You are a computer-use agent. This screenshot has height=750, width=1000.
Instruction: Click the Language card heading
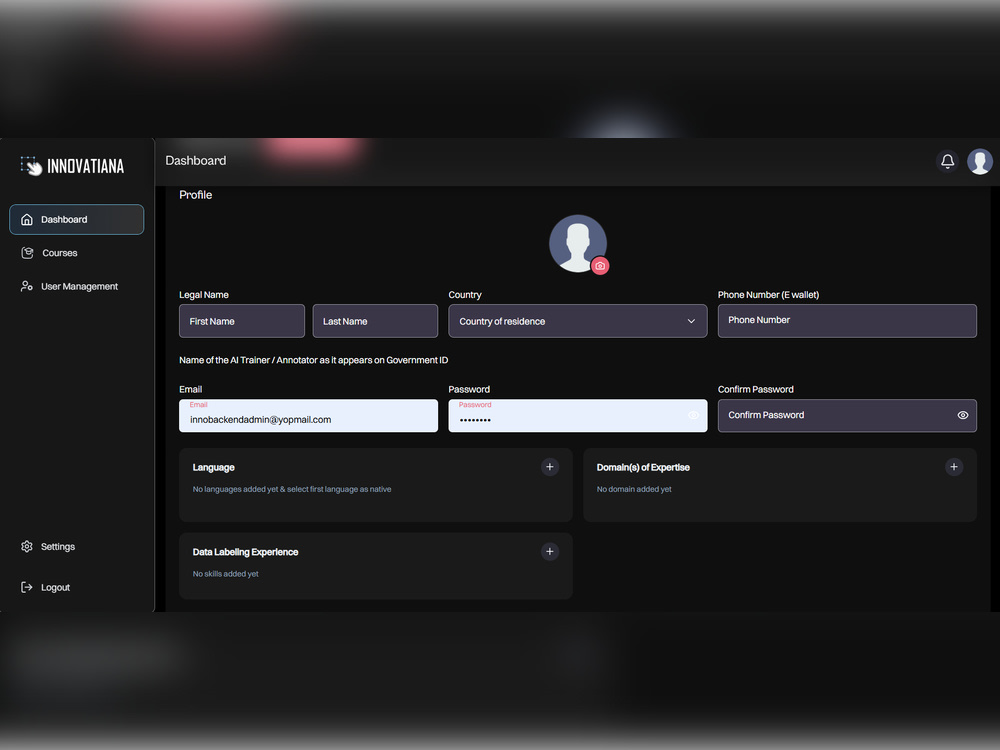pyautogui.click(x=214, y=467)
